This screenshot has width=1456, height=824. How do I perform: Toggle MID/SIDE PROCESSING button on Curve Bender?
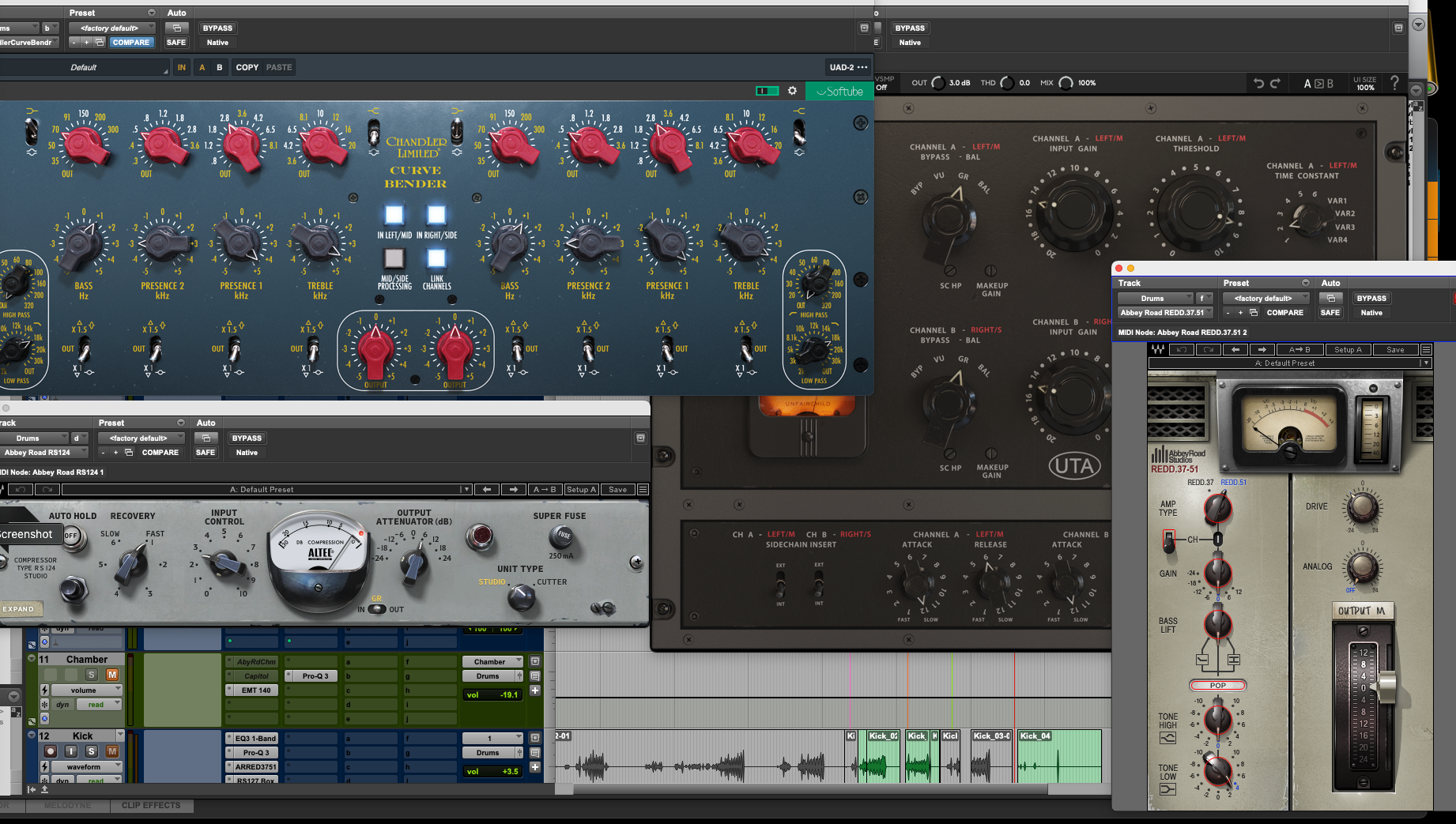394,258
